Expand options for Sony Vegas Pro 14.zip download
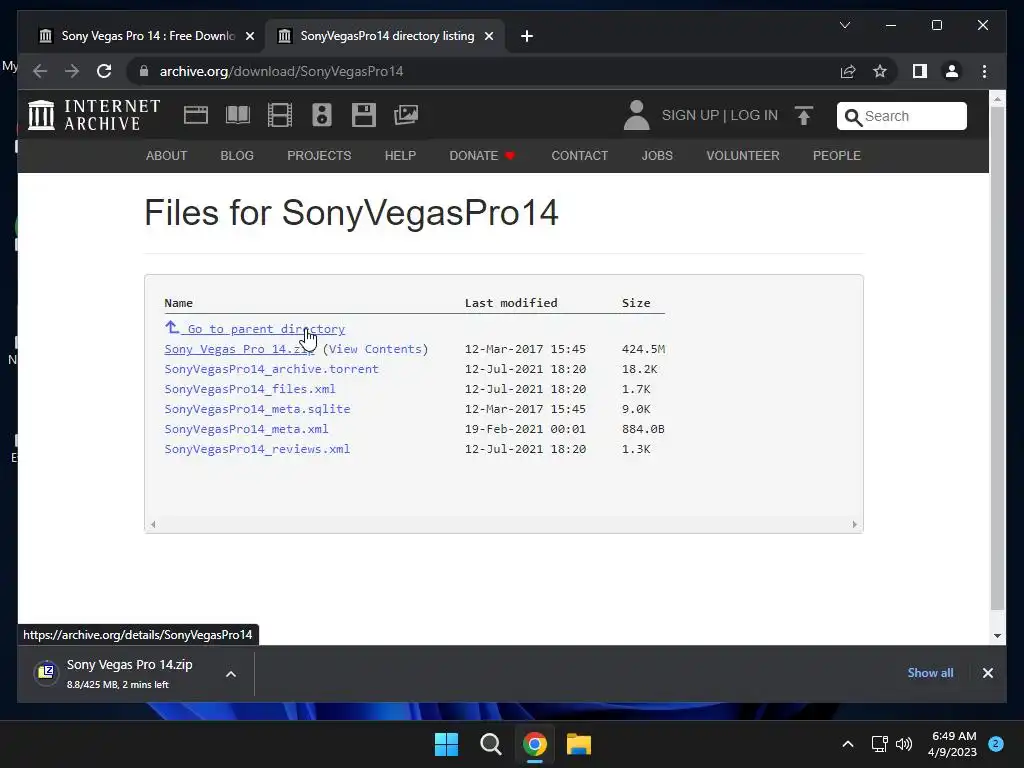 231,674
